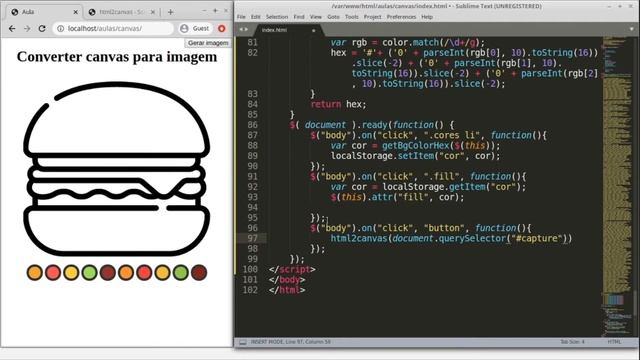Click the Line 97, Column 50 status text
The height and width of the screenshot is (360, 640).
coord(310,342)
